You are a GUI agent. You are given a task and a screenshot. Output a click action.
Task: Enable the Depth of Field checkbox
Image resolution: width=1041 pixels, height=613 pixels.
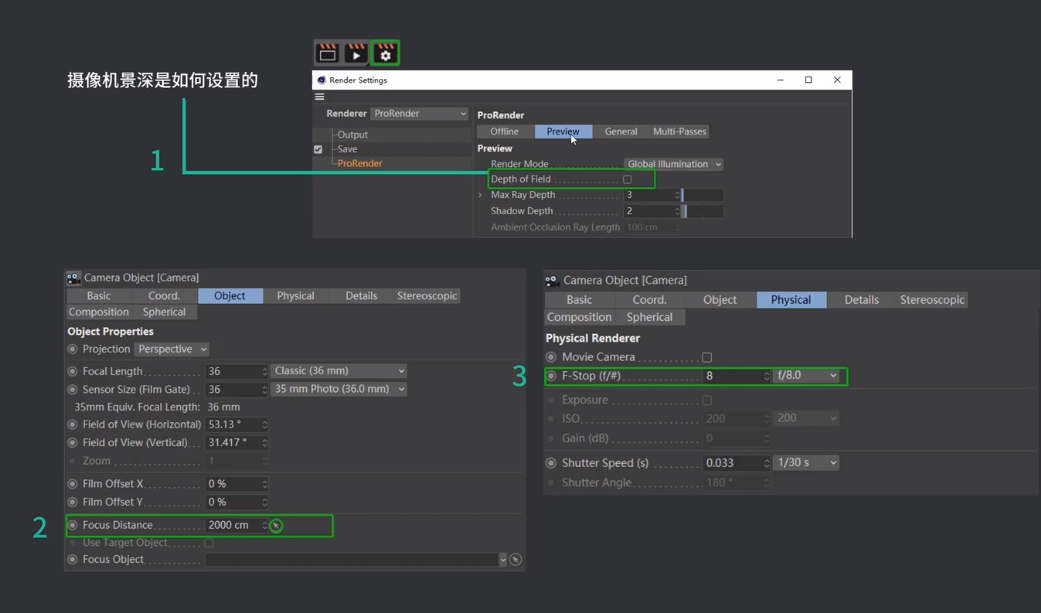pyautogui.click(x=627, y=180)
